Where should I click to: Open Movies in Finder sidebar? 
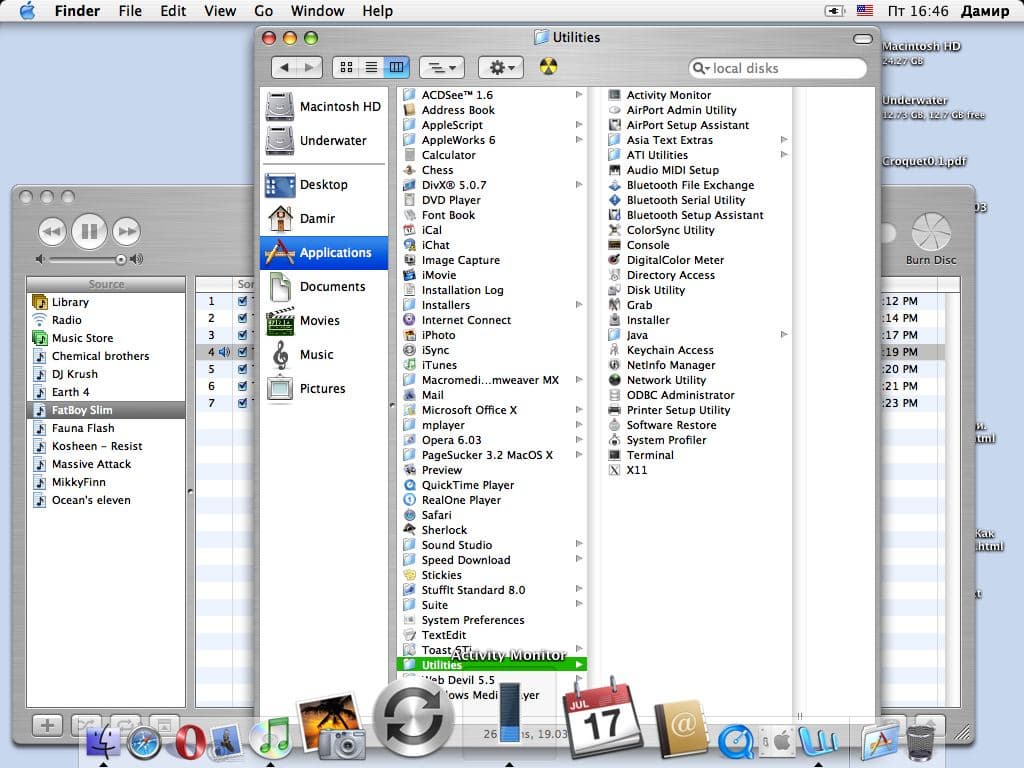[x=324, y=321]
